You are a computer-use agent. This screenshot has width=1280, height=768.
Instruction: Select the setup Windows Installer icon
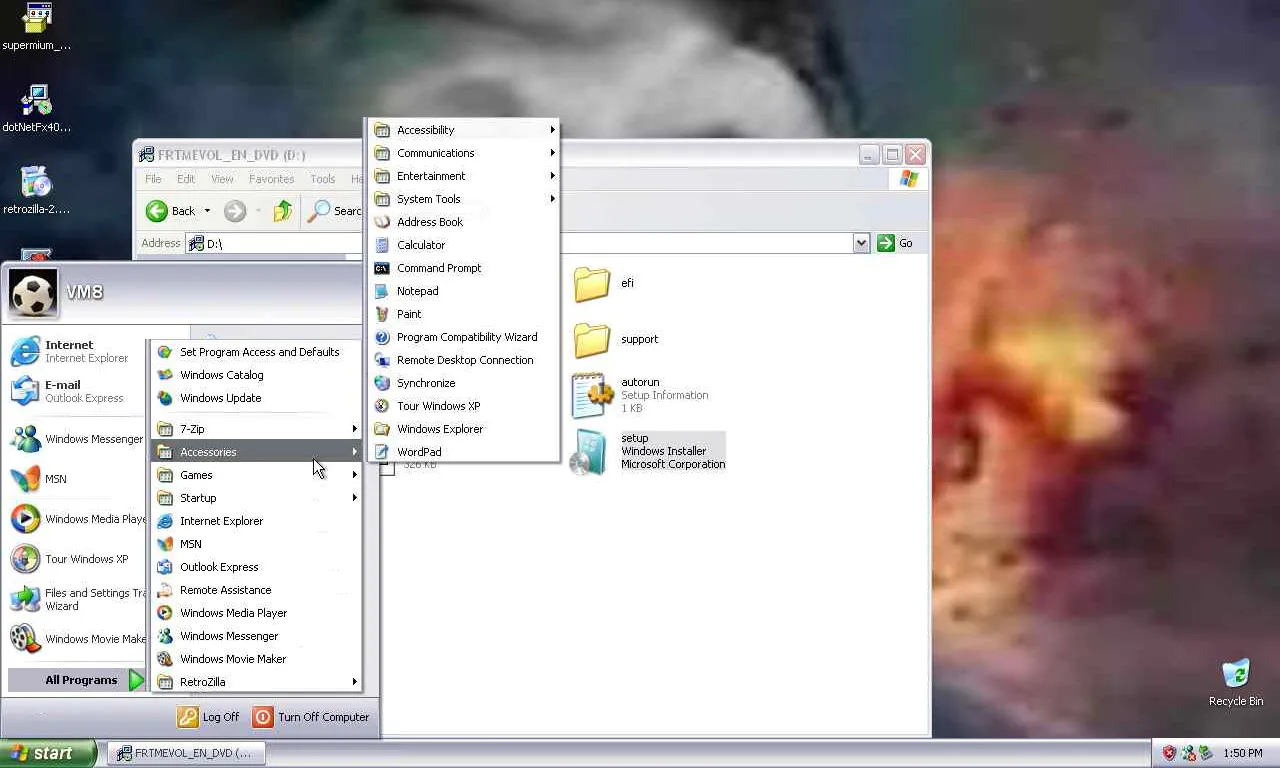pos(590,452)
